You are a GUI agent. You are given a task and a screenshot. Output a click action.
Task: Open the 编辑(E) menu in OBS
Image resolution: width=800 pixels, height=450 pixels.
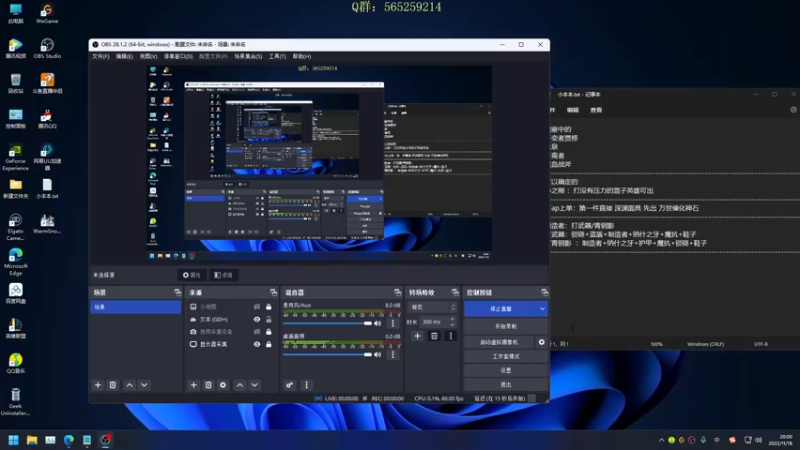(124, 57)
